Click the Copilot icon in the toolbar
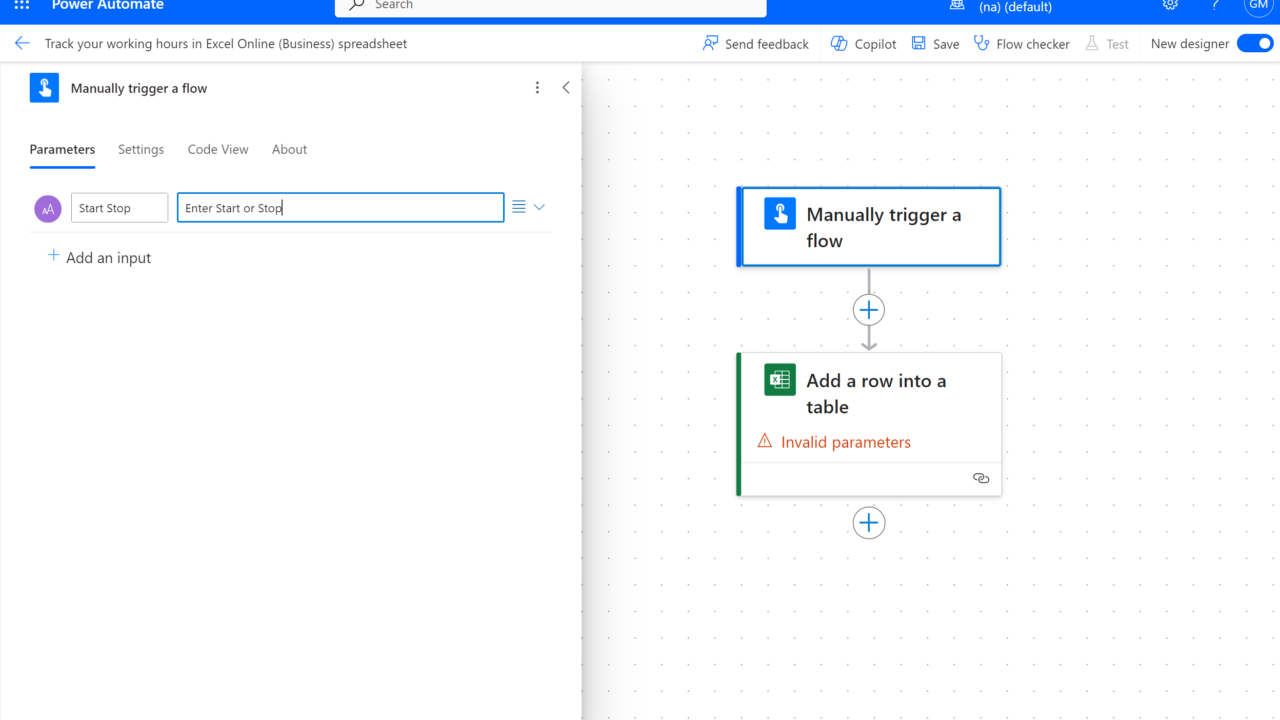 (x=839, y=44)
